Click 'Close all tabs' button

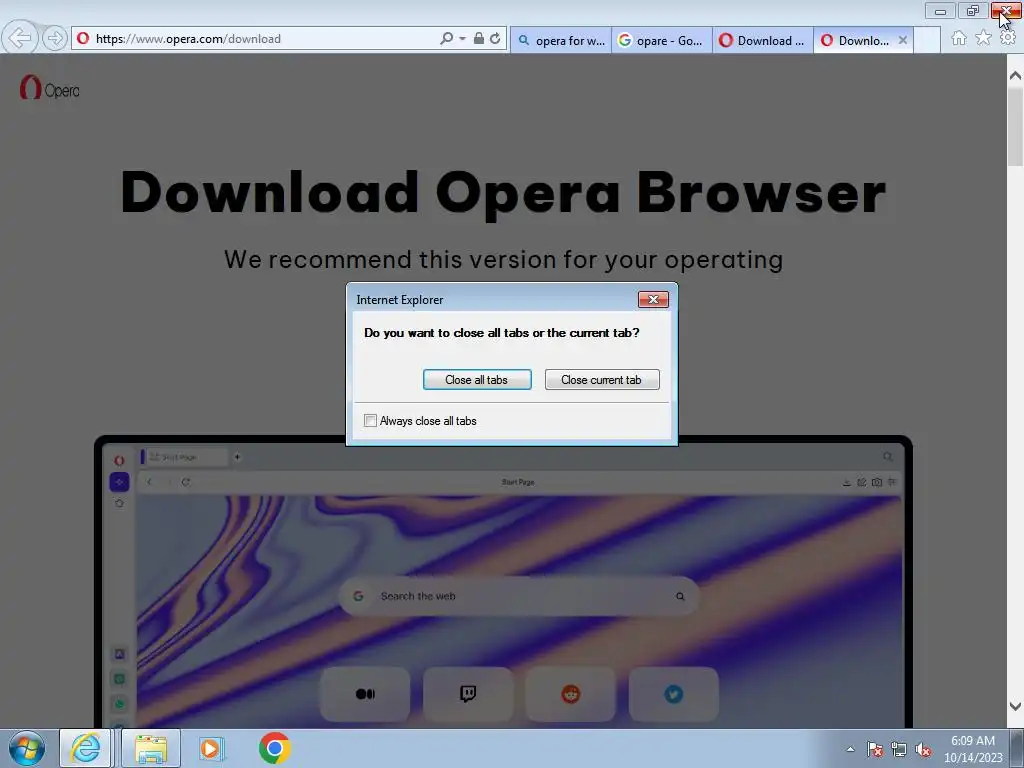[x=477, y=379]
